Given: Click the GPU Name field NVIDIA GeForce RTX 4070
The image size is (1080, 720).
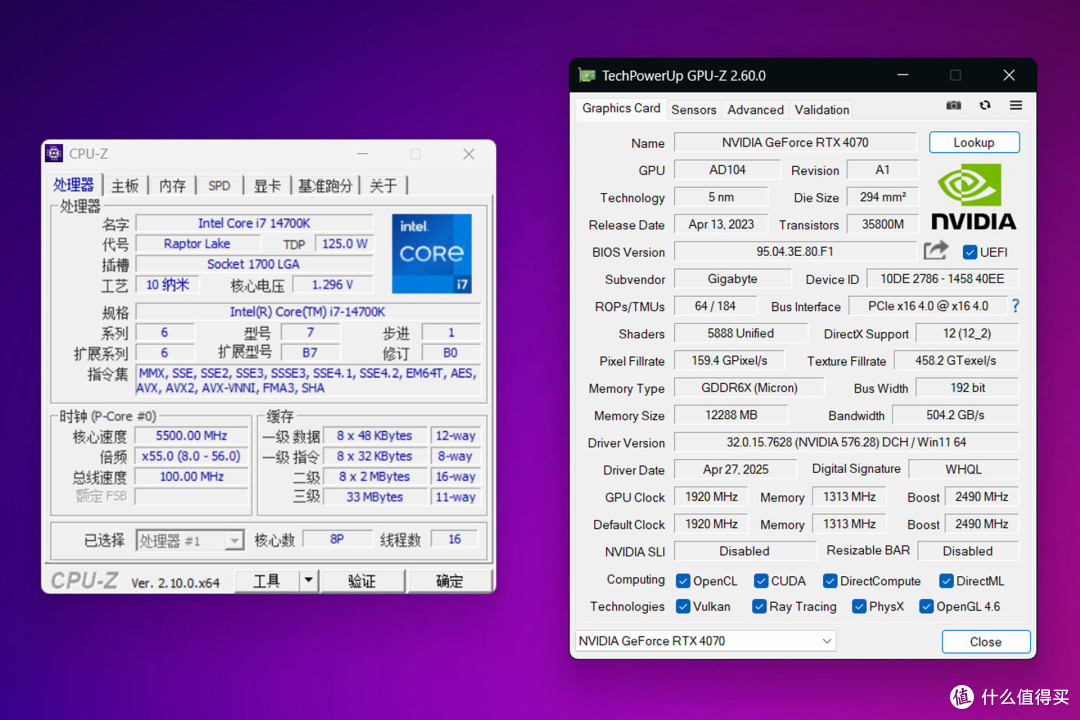Looking at the screenshot, I should point(795,142).
